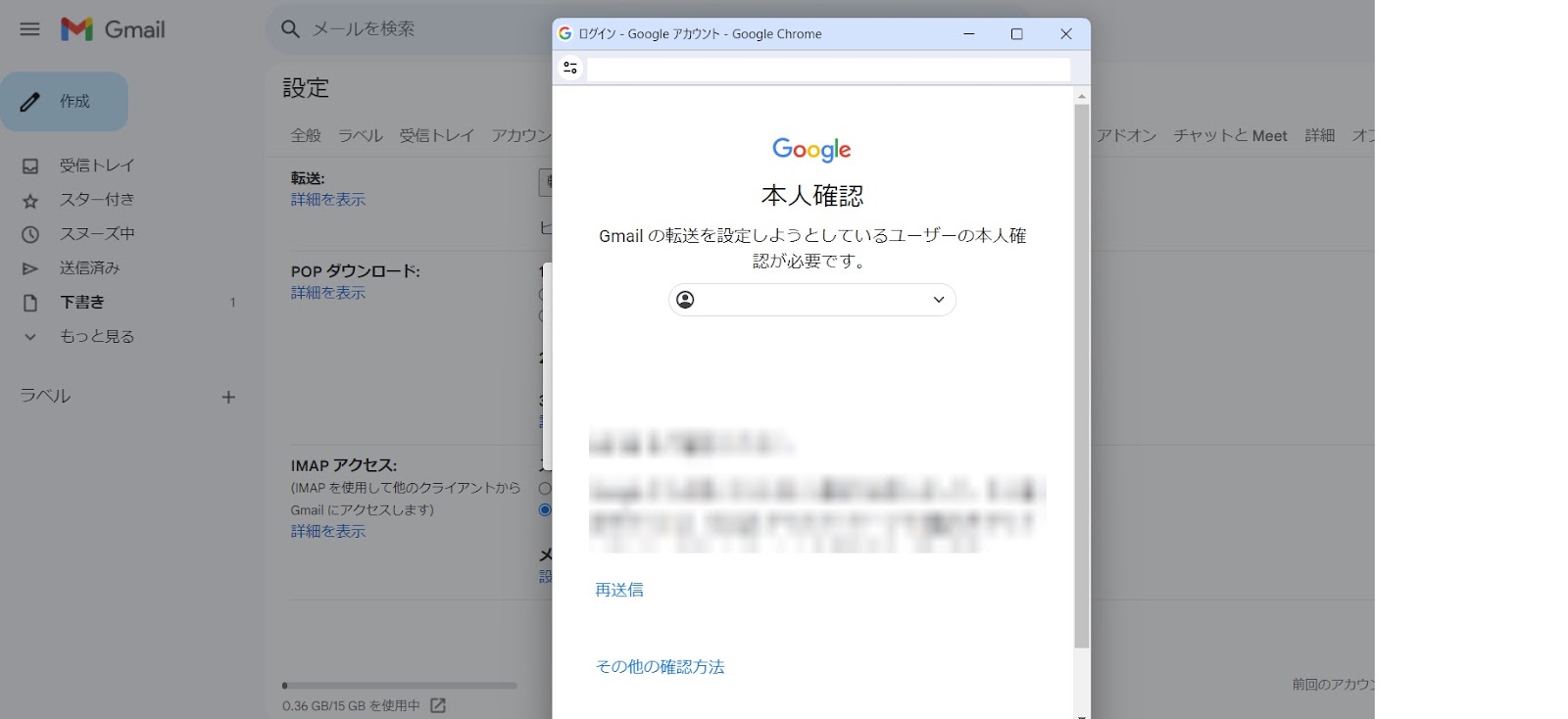Open 下書き drafts folder
Viewport: 1568px width, 719px height.
pos(82,302)
